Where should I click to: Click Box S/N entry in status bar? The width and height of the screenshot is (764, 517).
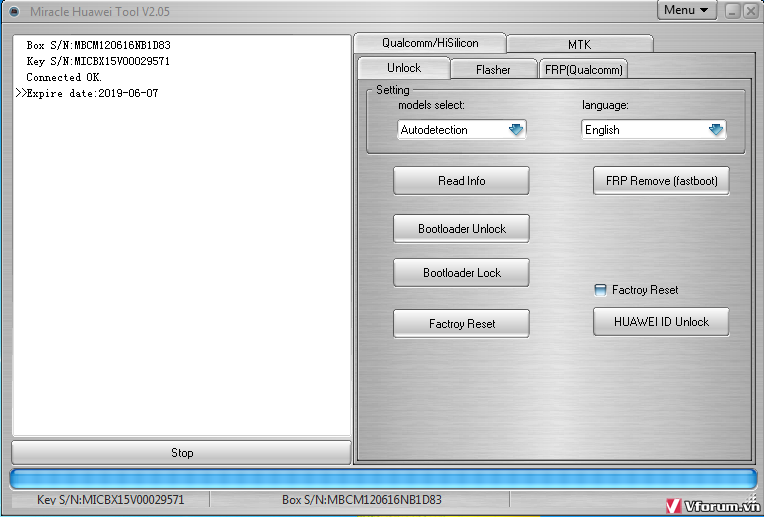click(362, 499)
